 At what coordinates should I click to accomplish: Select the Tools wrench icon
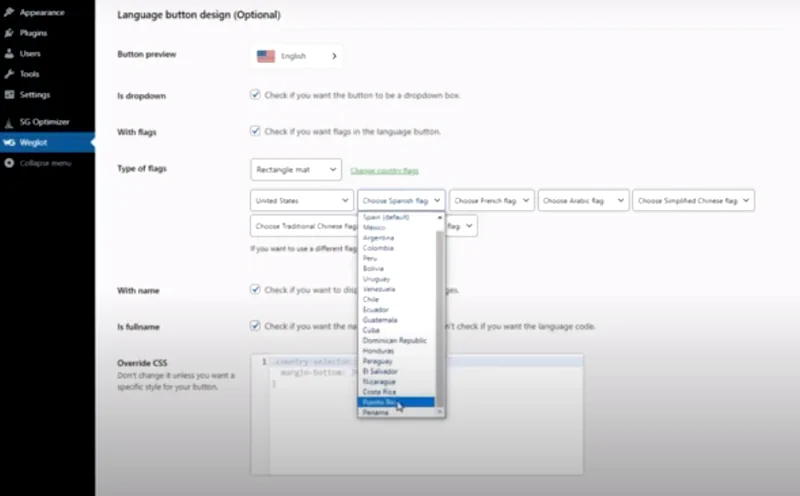click(9, 74)
